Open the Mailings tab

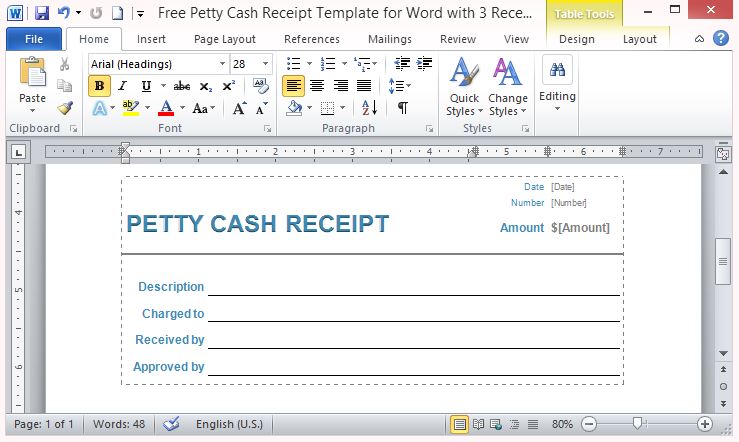click(x=390, y=39)
